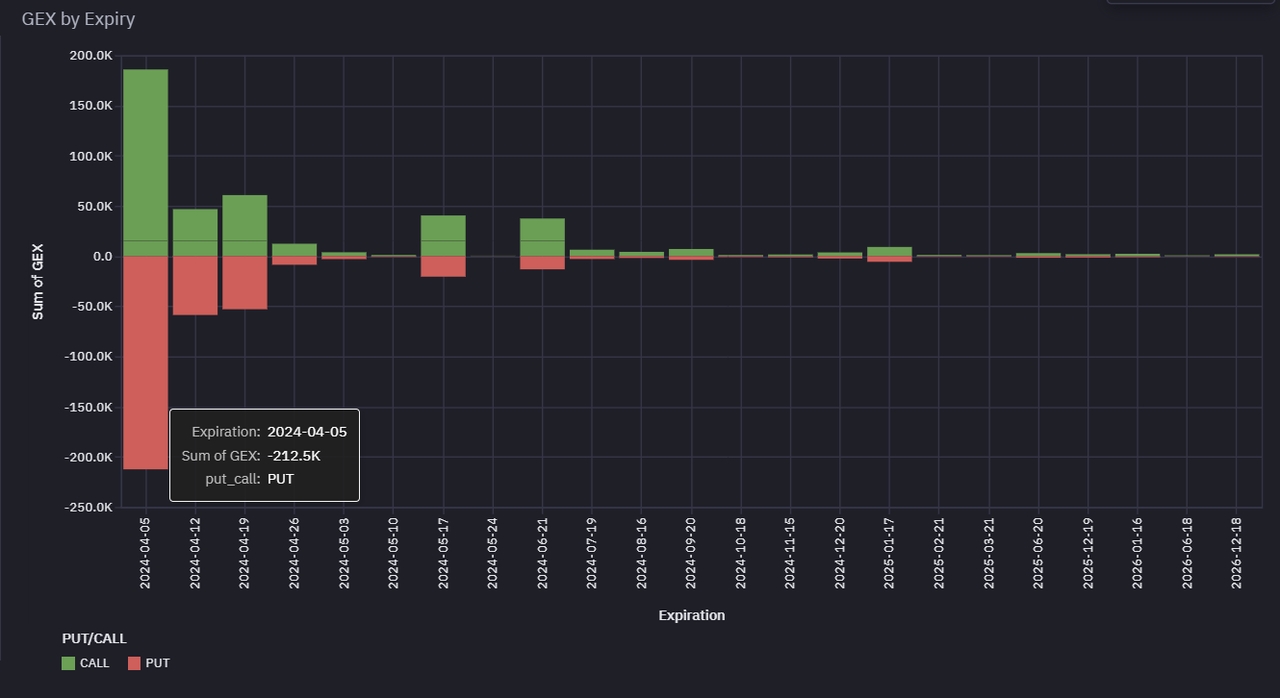The image size is (1280, 698).
Task: Click the red PUT legend color swatch
Action: tap(134, 663)
